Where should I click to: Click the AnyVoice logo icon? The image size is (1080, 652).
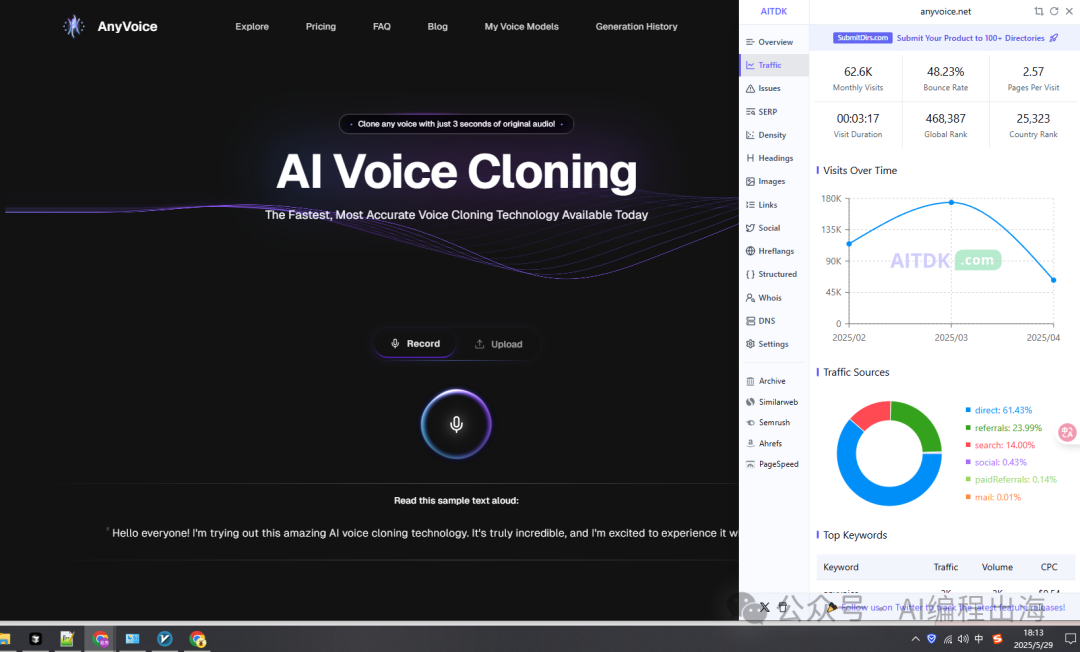click(74, 27)
